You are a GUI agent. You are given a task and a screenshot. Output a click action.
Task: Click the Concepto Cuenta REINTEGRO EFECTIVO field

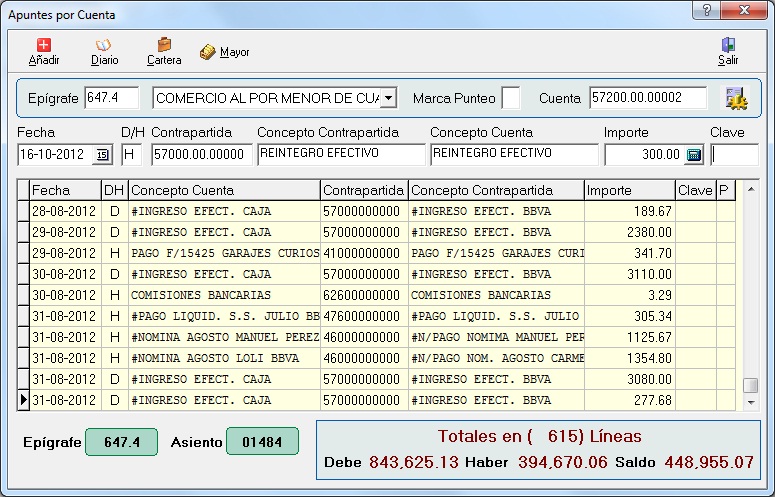[x=514, y=155]
